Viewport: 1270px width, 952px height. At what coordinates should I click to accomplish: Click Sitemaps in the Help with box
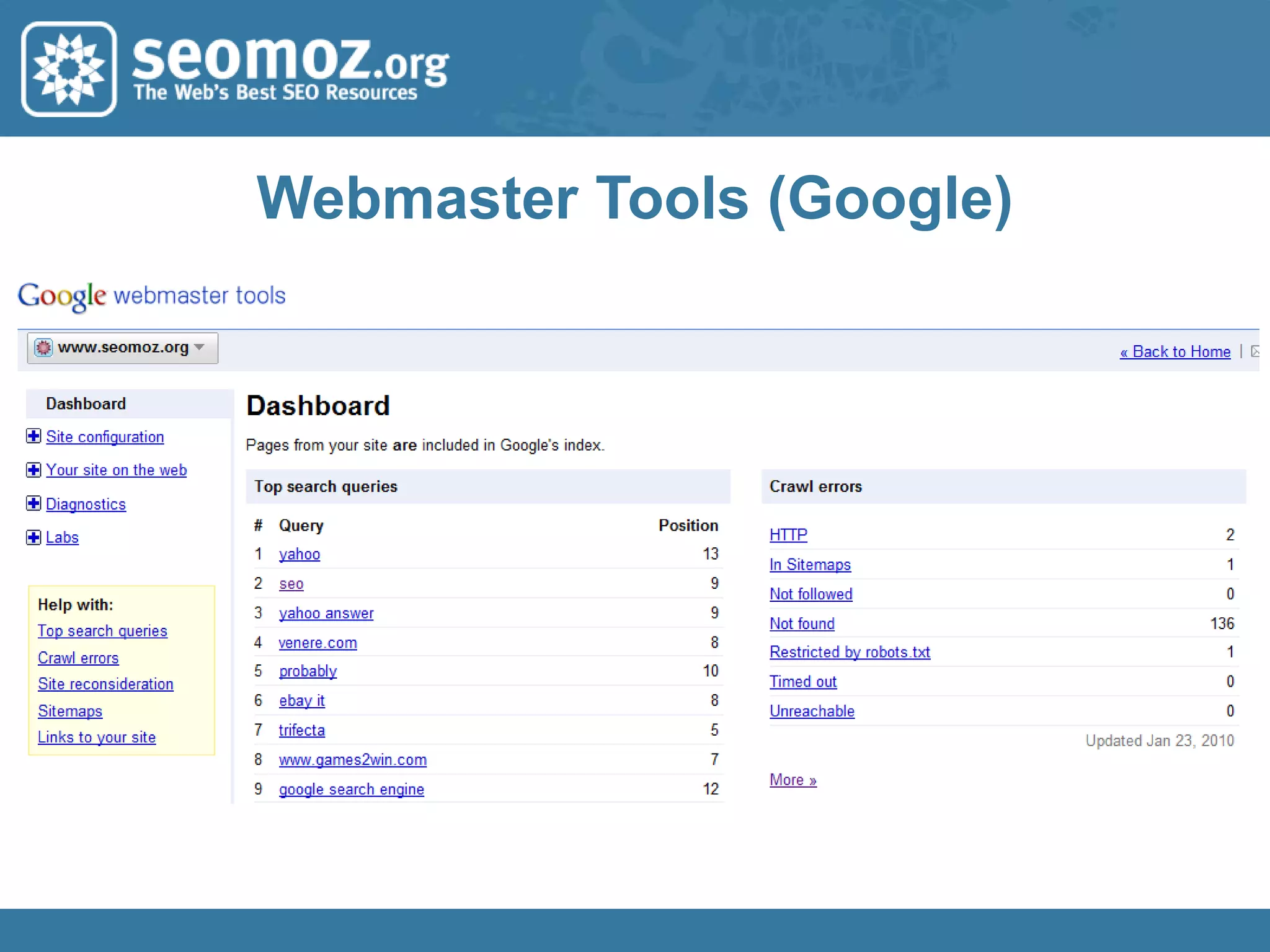pos(70,711)
